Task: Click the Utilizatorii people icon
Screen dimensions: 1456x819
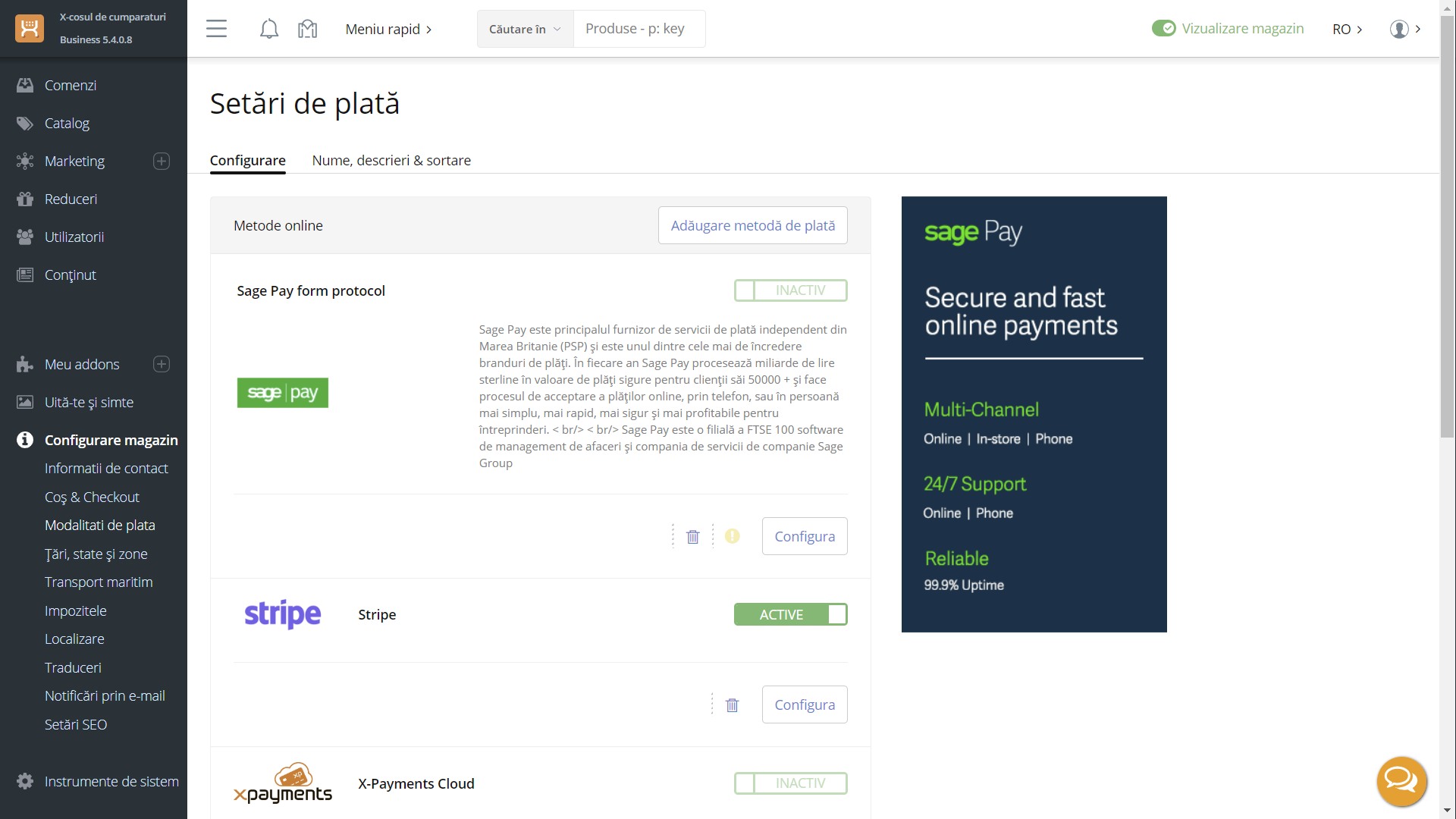Action: point(25,237)
